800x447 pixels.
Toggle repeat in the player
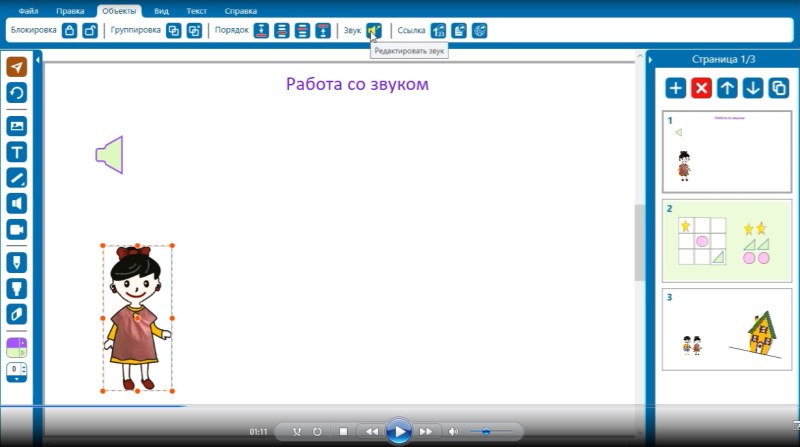pyautogui.click(x=317, y=432)
